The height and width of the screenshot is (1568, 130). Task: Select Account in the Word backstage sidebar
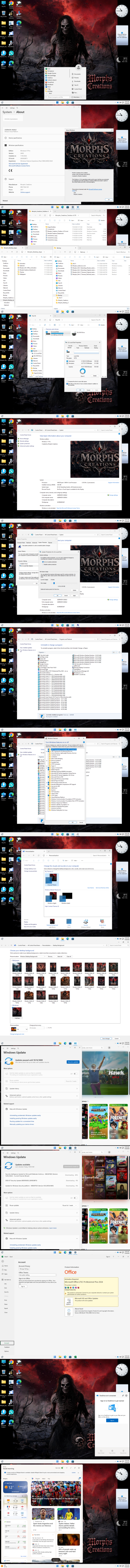[x=7, y=1343]
